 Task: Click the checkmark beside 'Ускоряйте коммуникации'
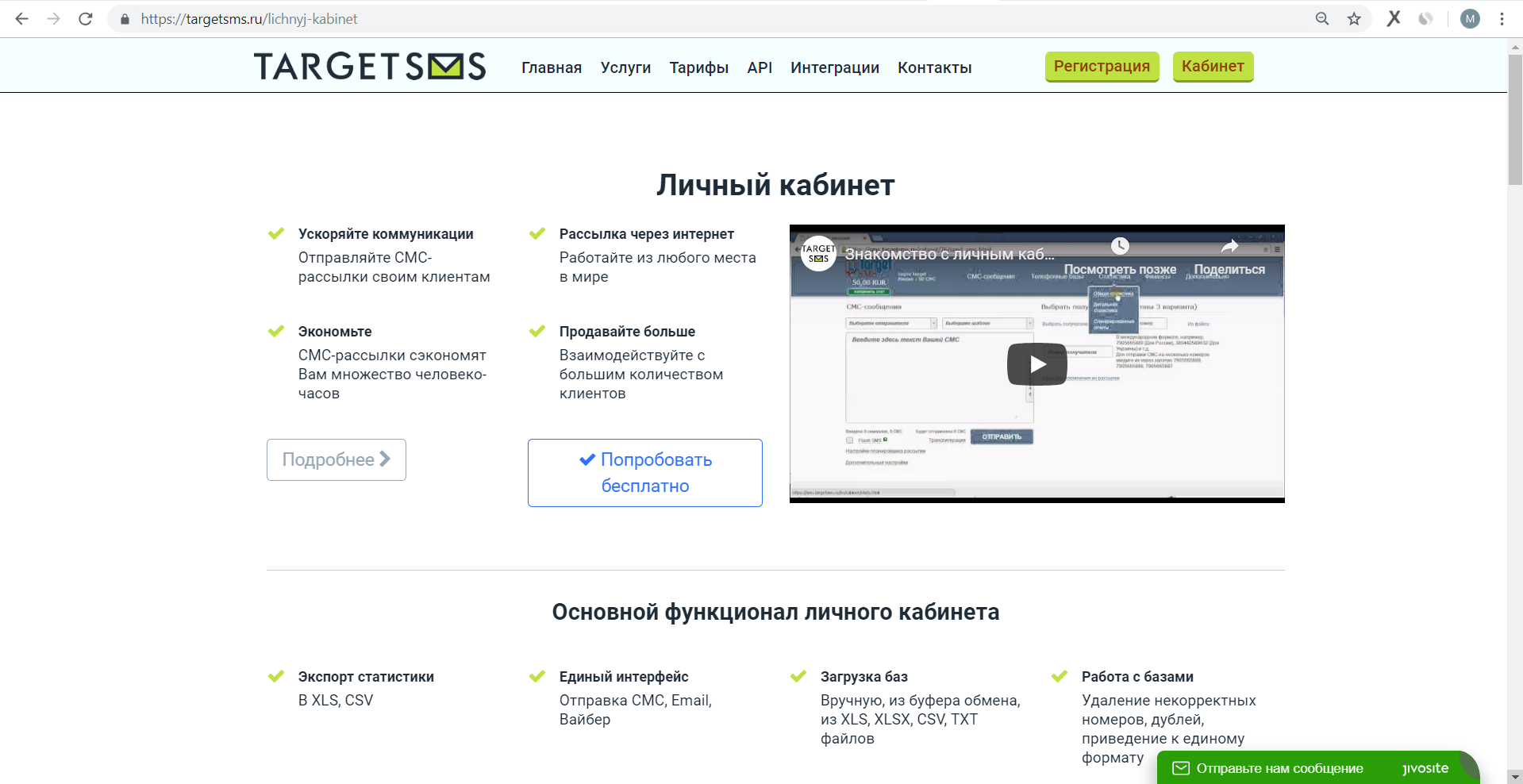point(276,233)
